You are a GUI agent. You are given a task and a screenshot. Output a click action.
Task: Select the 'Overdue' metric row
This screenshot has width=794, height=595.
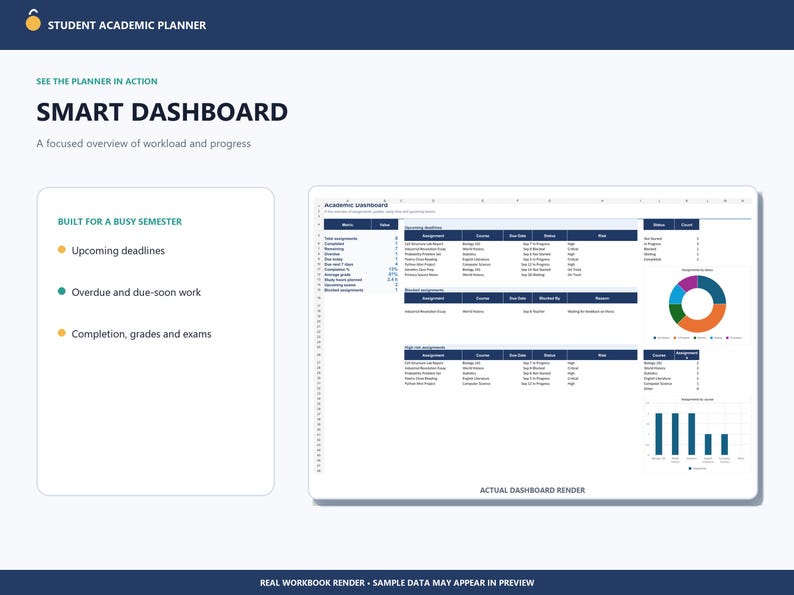pyautogui.click(x=361, y=254)
